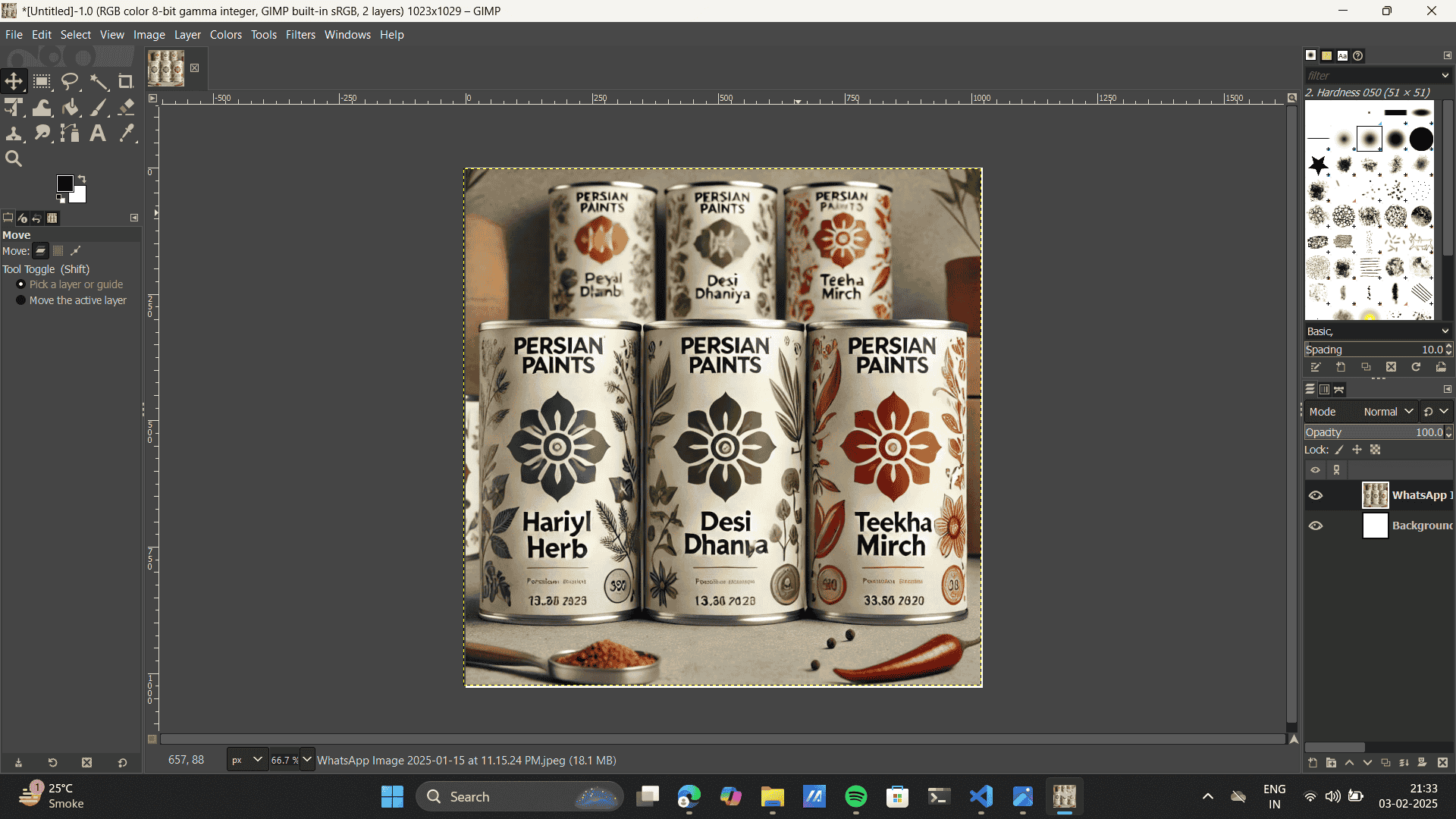Select the Zoom magnifier tool

click(14, 159)
